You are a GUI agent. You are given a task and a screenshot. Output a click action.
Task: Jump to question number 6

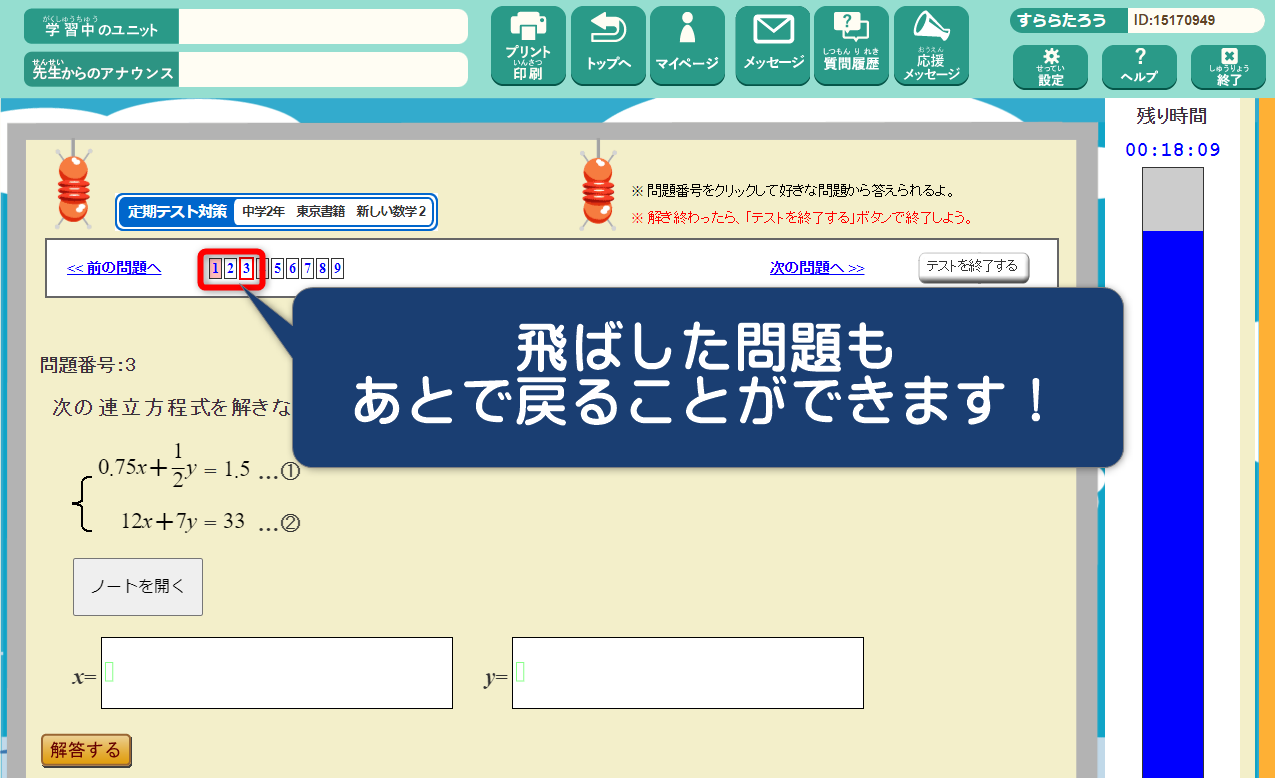tap(292, 268)
